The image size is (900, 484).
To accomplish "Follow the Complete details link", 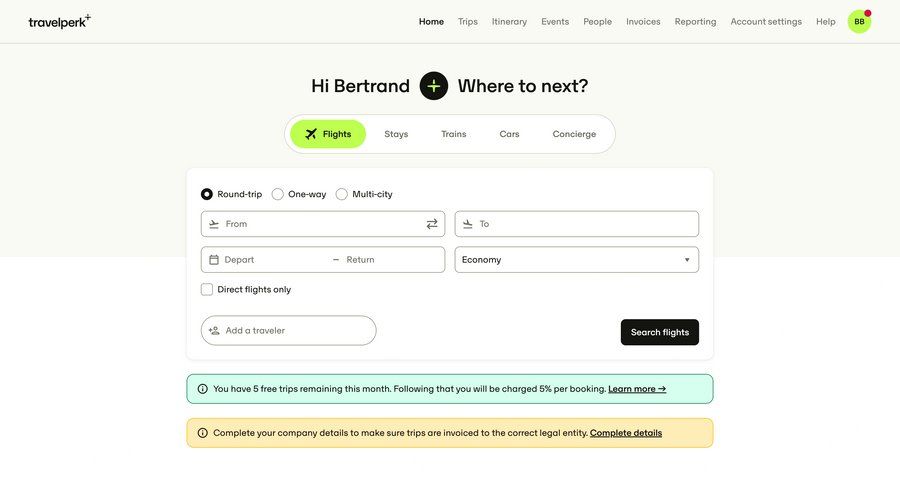I will (x=626, y=433).
